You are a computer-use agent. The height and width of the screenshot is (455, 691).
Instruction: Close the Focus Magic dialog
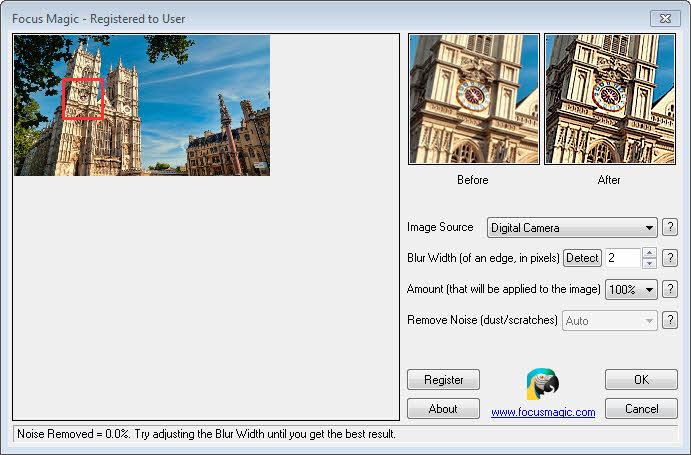665,19
